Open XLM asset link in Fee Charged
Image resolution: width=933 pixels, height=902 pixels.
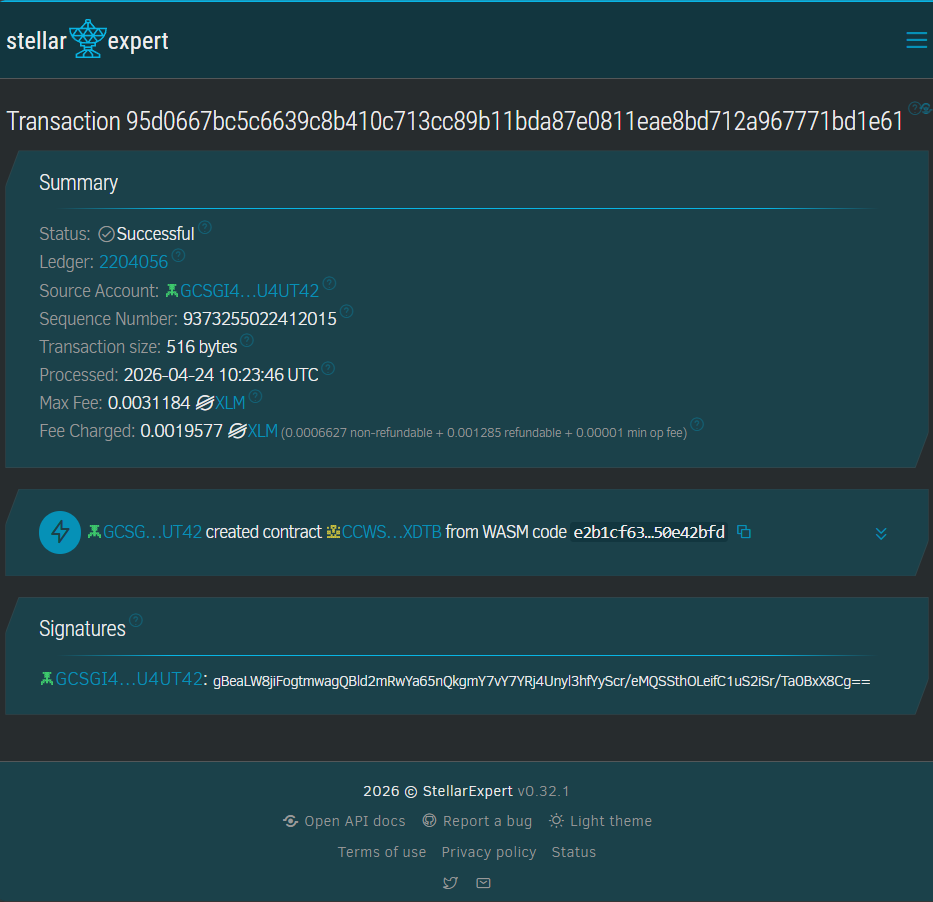point(253,431)
